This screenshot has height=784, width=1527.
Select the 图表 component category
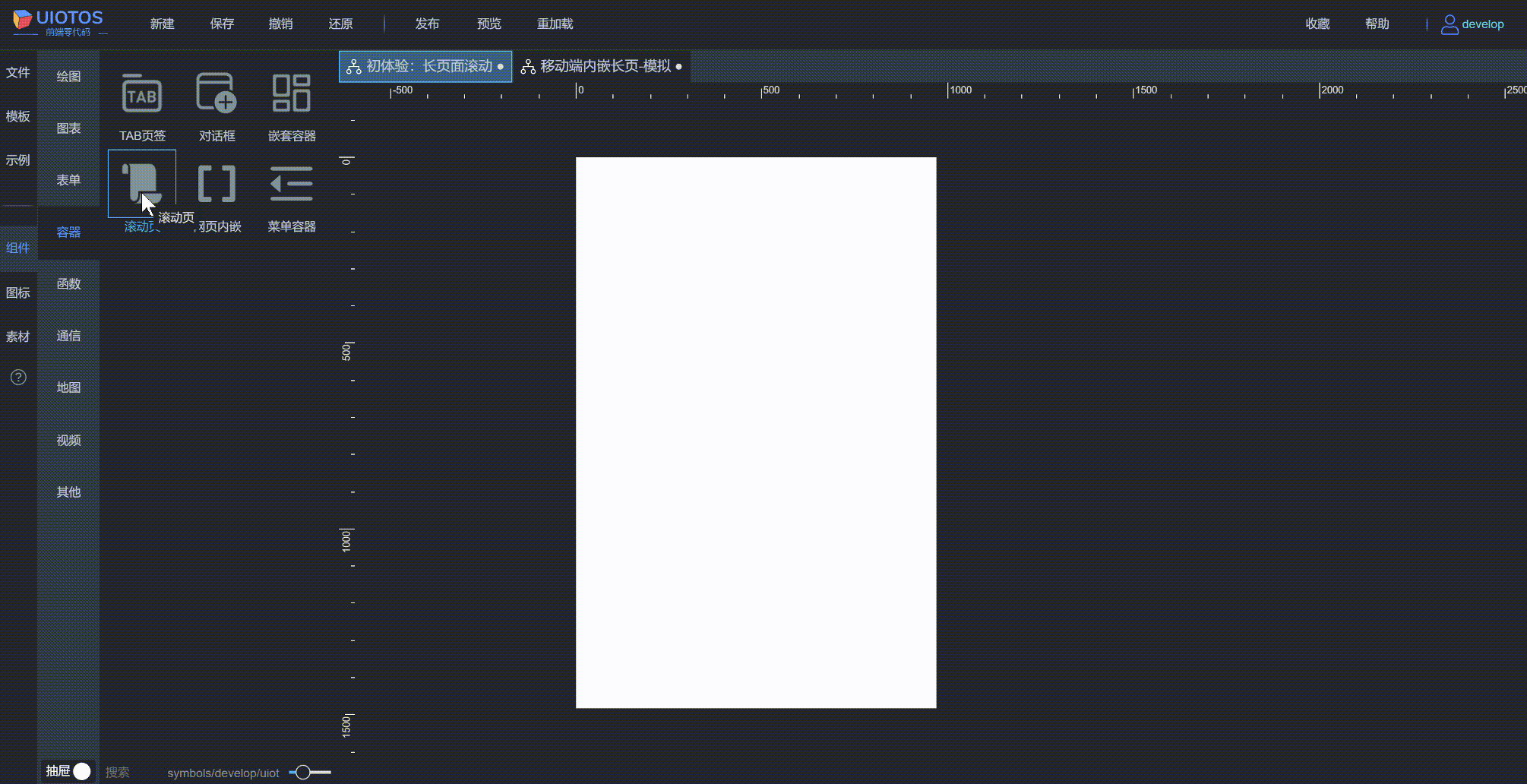coord(68,128)
